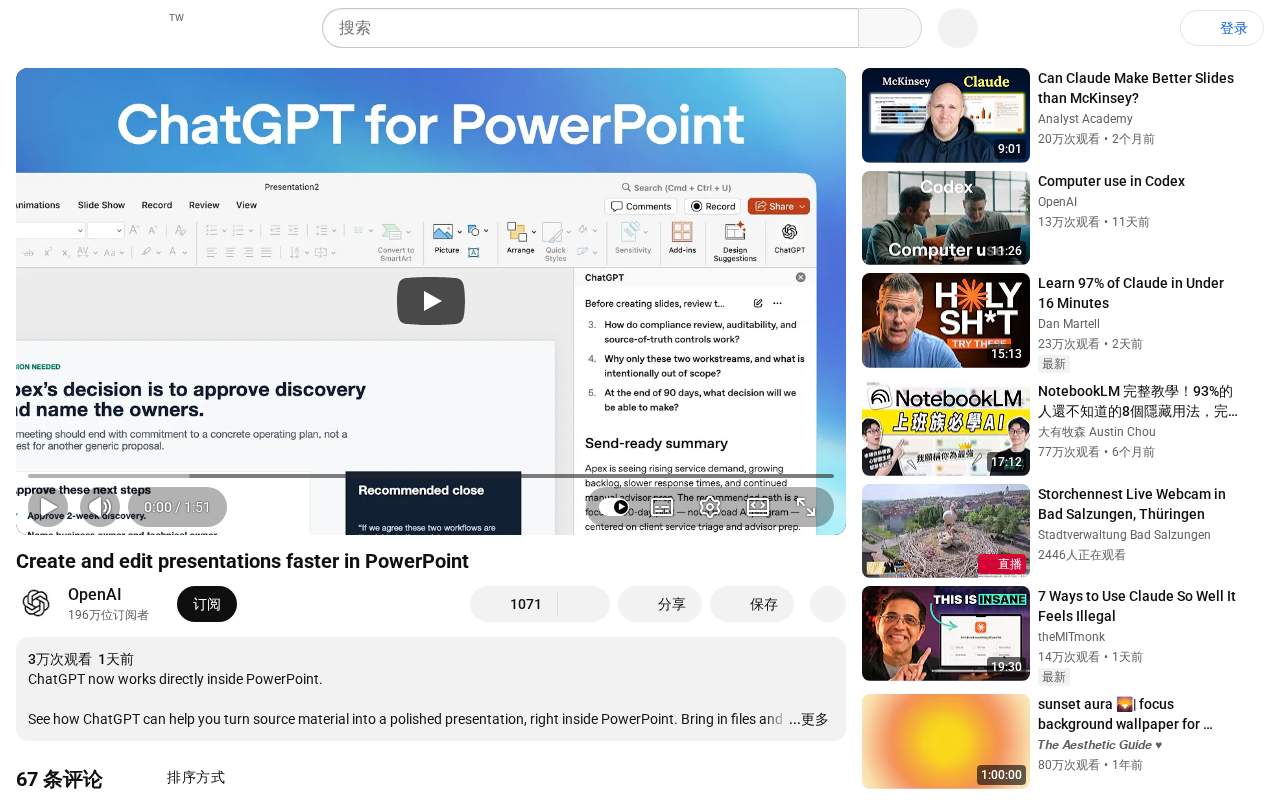
Task: Turn on subtitles with the captions icon
Action: click(x=662, y=507)
